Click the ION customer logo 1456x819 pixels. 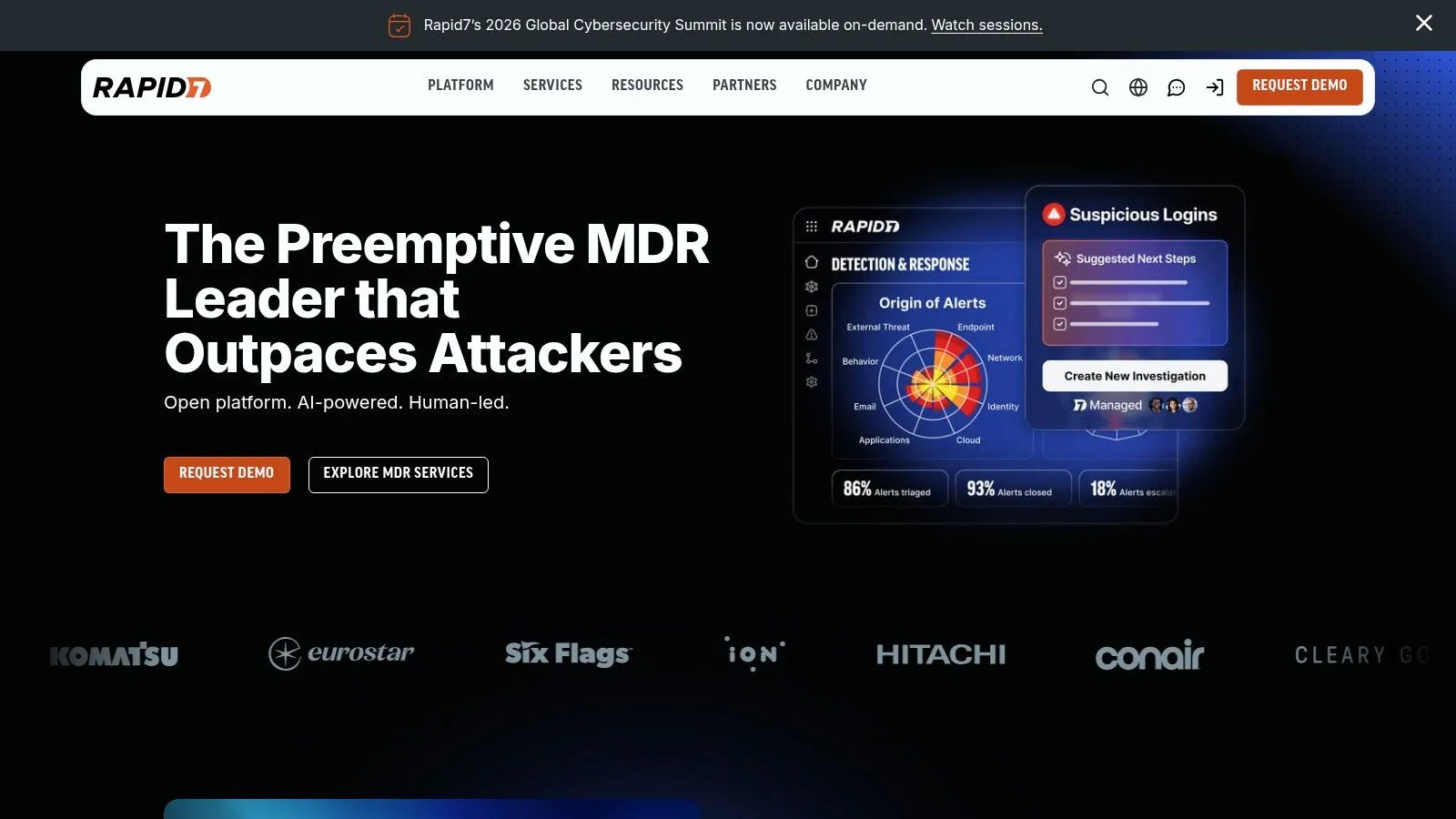(754, 653)
